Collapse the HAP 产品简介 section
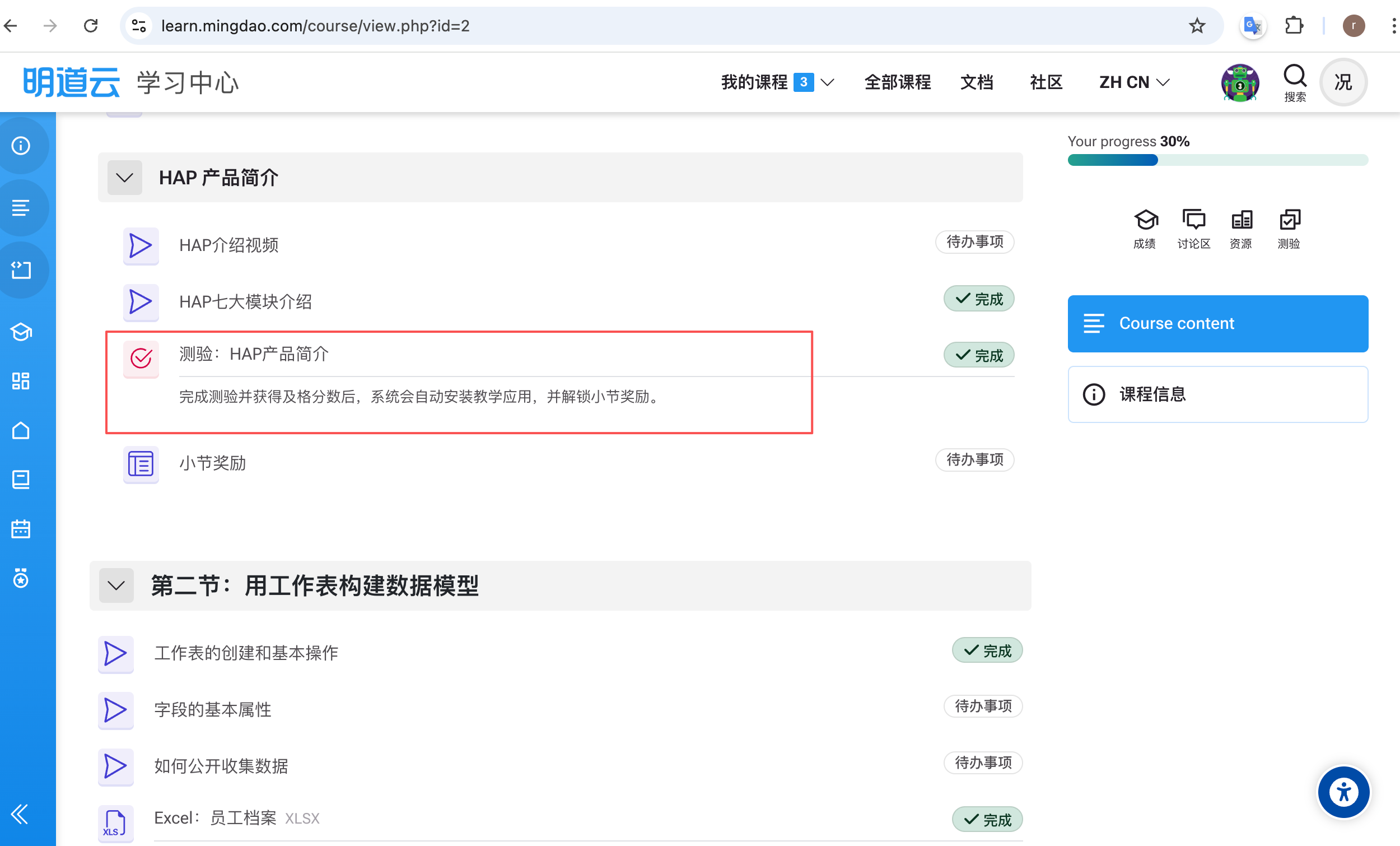The image size is (1400, 846). tap(124, 178)
